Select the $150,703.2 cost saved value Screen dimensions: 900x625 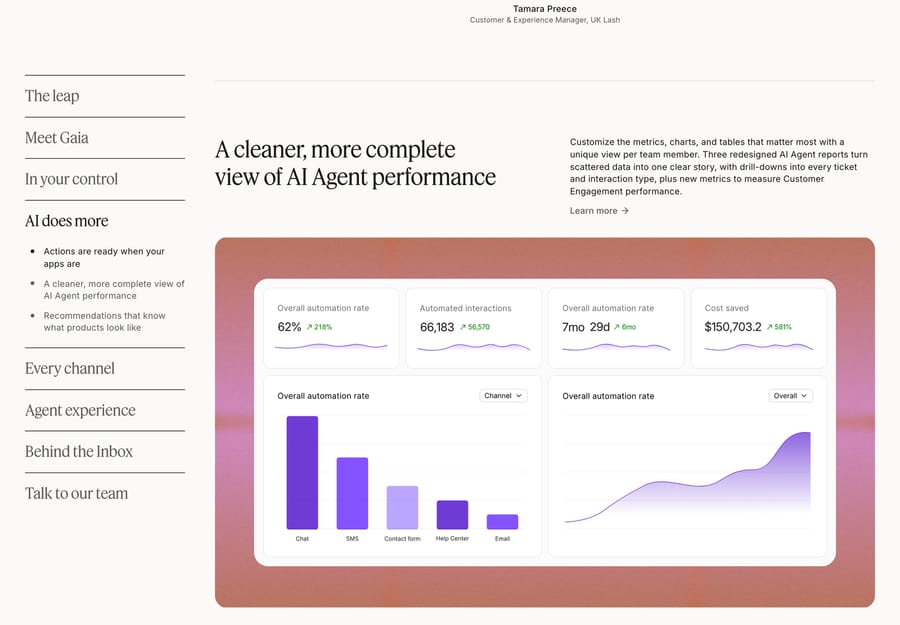click(x=733, y=327)
